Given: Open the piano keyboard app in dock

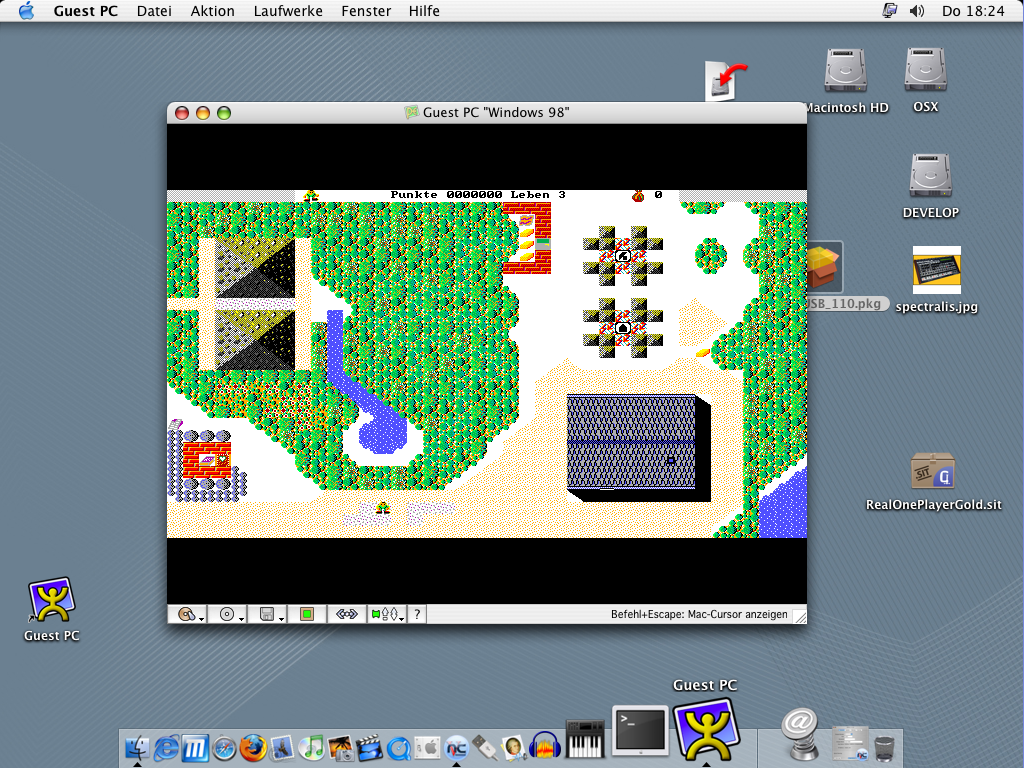Looking at the screenshot, I should click(584, 739).
